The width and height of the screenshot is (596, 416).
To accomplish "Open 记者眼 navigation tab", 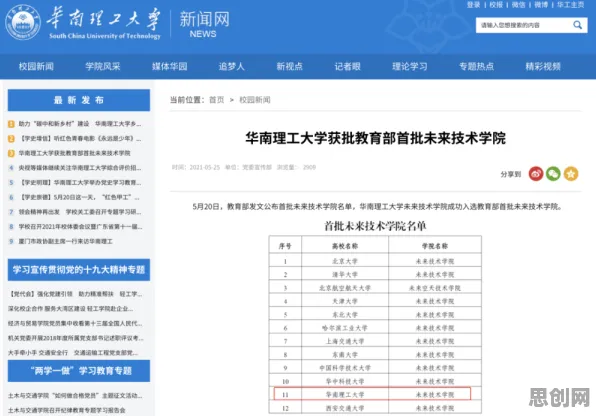I will [347, 67].
